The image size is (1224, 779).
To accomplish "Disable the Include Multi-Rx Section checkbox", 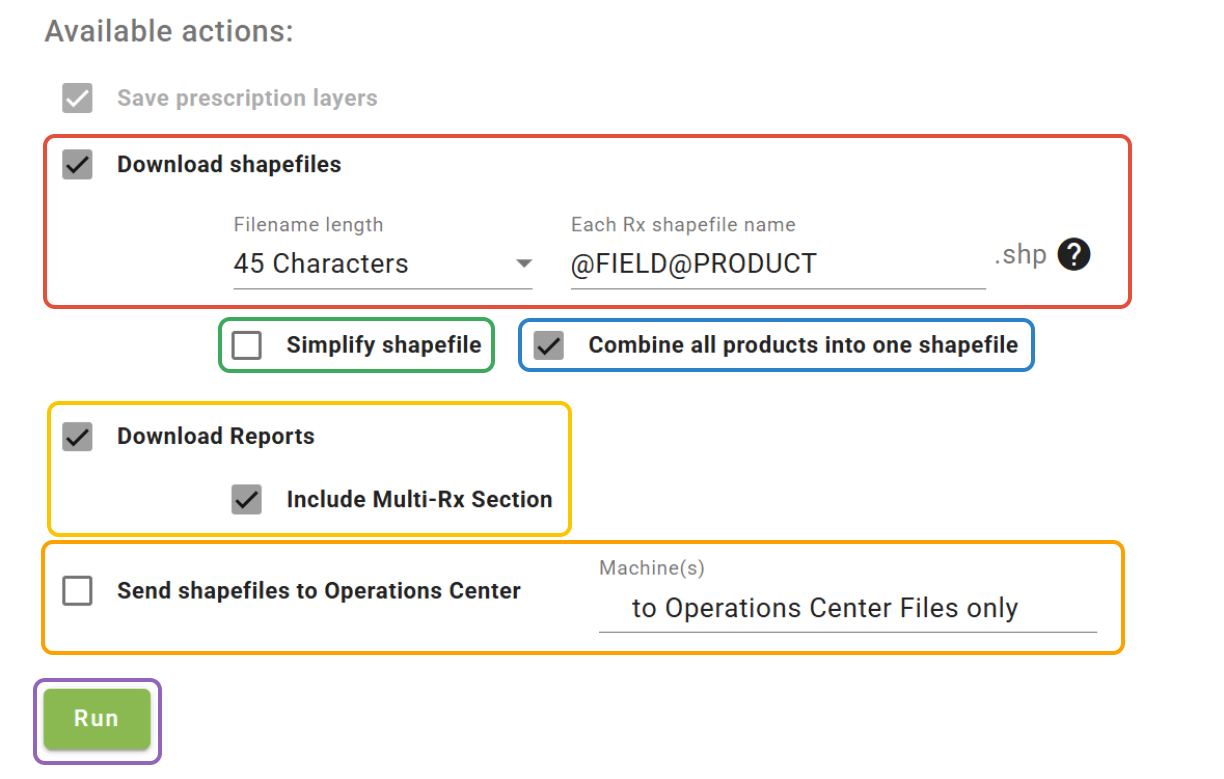I will [x=247, y=500].
